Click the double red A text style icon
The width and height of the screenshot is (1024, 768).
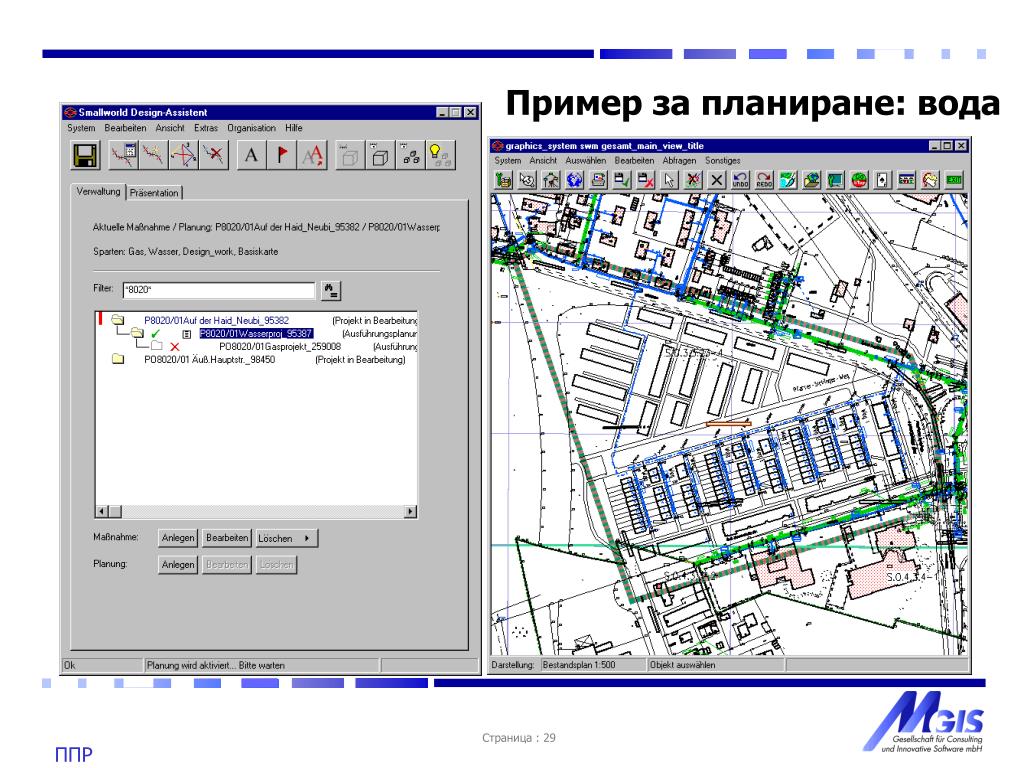(312, 155)
